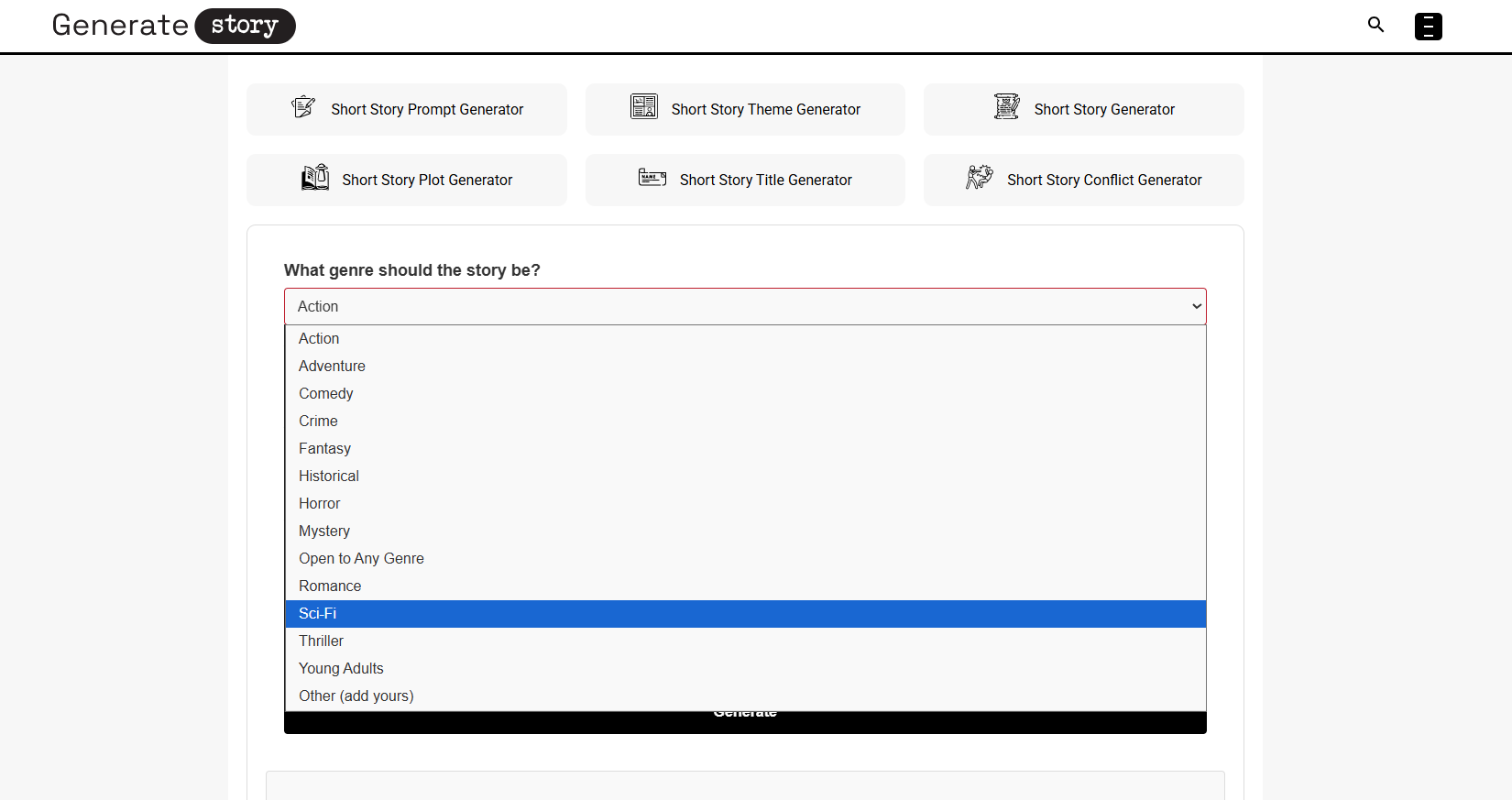Collapse the genre dropdown showing Action
Viewport: 1512px width, 800px height.
[x=745, y=307]
